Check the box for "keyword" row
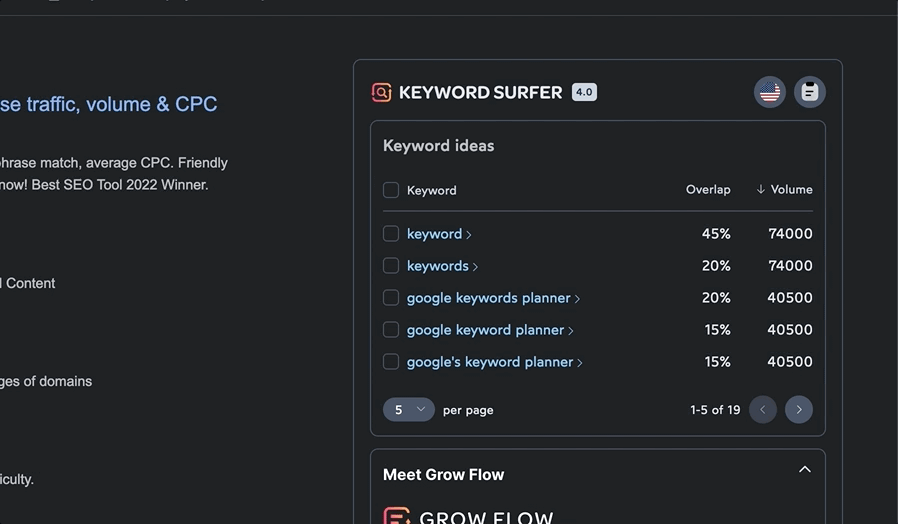 [x=391, y=234]
